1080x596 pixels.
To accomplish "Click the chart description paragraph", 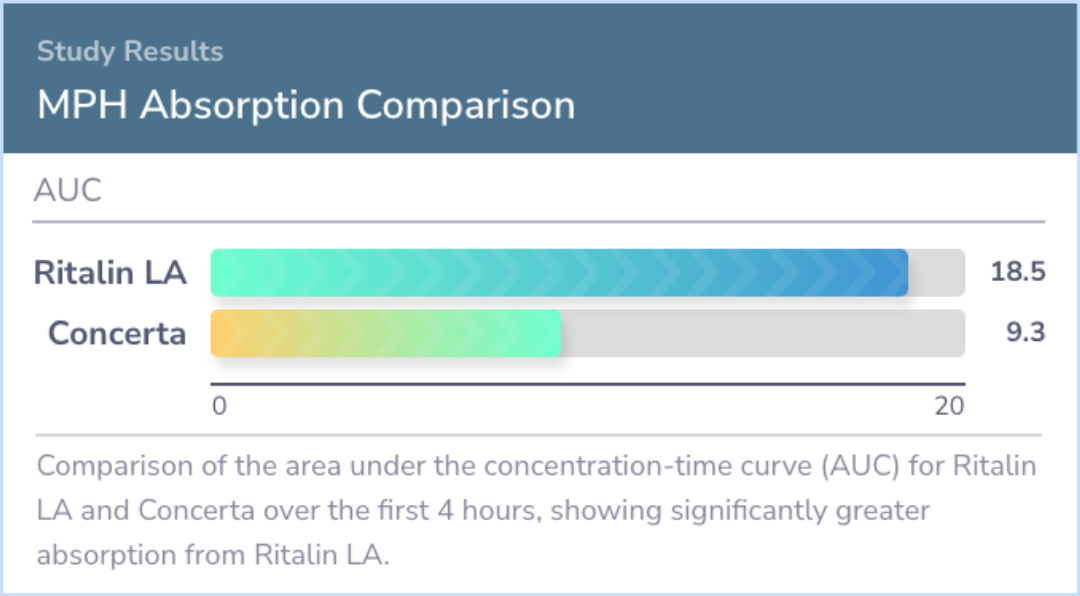I will click(x=537, y=511).
